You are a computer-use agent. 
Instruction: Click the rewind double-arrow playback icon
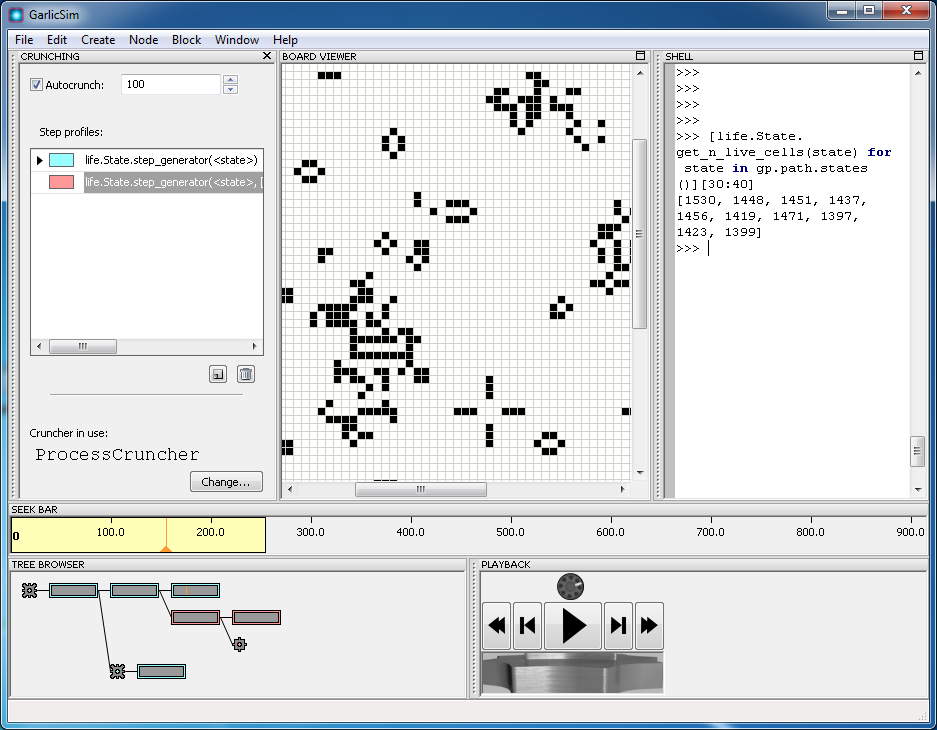coord(497,626)
